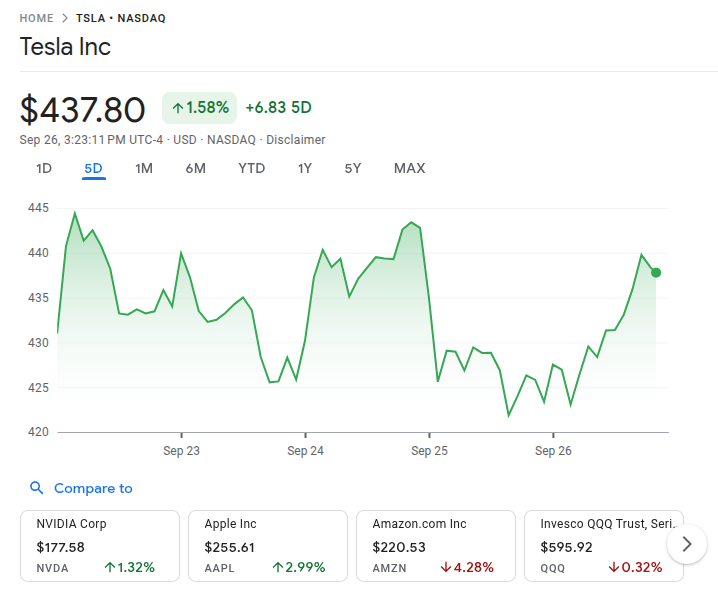
Task: Switch chart to 1M range
Action: point(144,169)
